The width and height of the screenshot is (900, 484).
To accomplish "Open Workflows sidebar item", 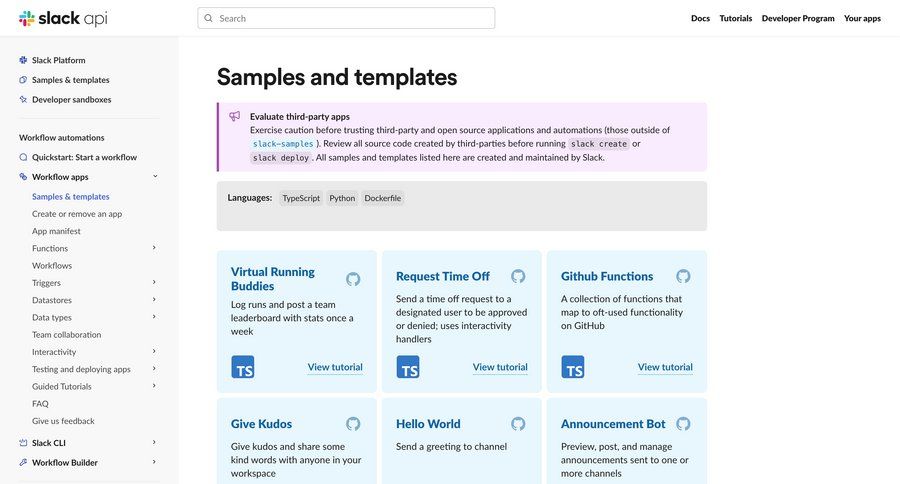I will [52, 265].
